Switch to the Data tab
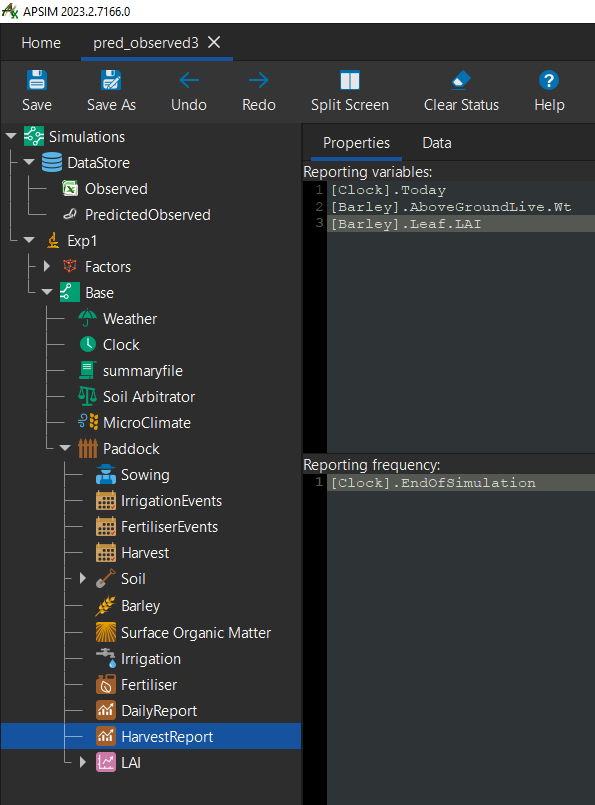 [436, 142]
